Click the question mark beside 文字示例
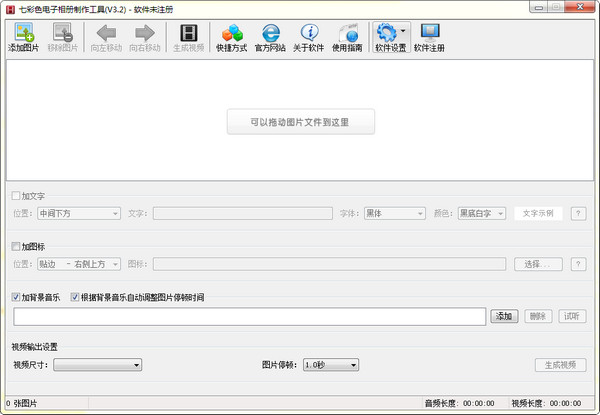The image size is (600, 415). (x=578, y=213)
